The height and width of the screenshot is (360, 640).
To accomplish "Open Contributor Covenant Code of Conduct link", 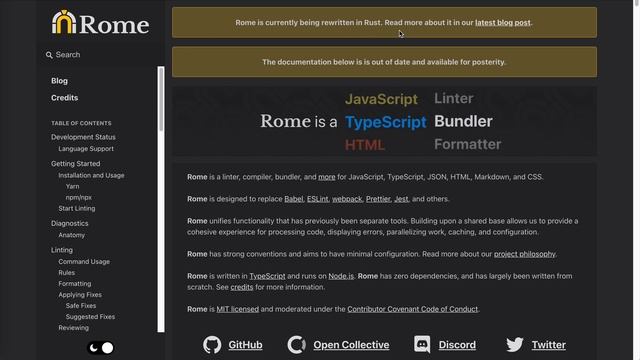I will (x=412, y=309).
